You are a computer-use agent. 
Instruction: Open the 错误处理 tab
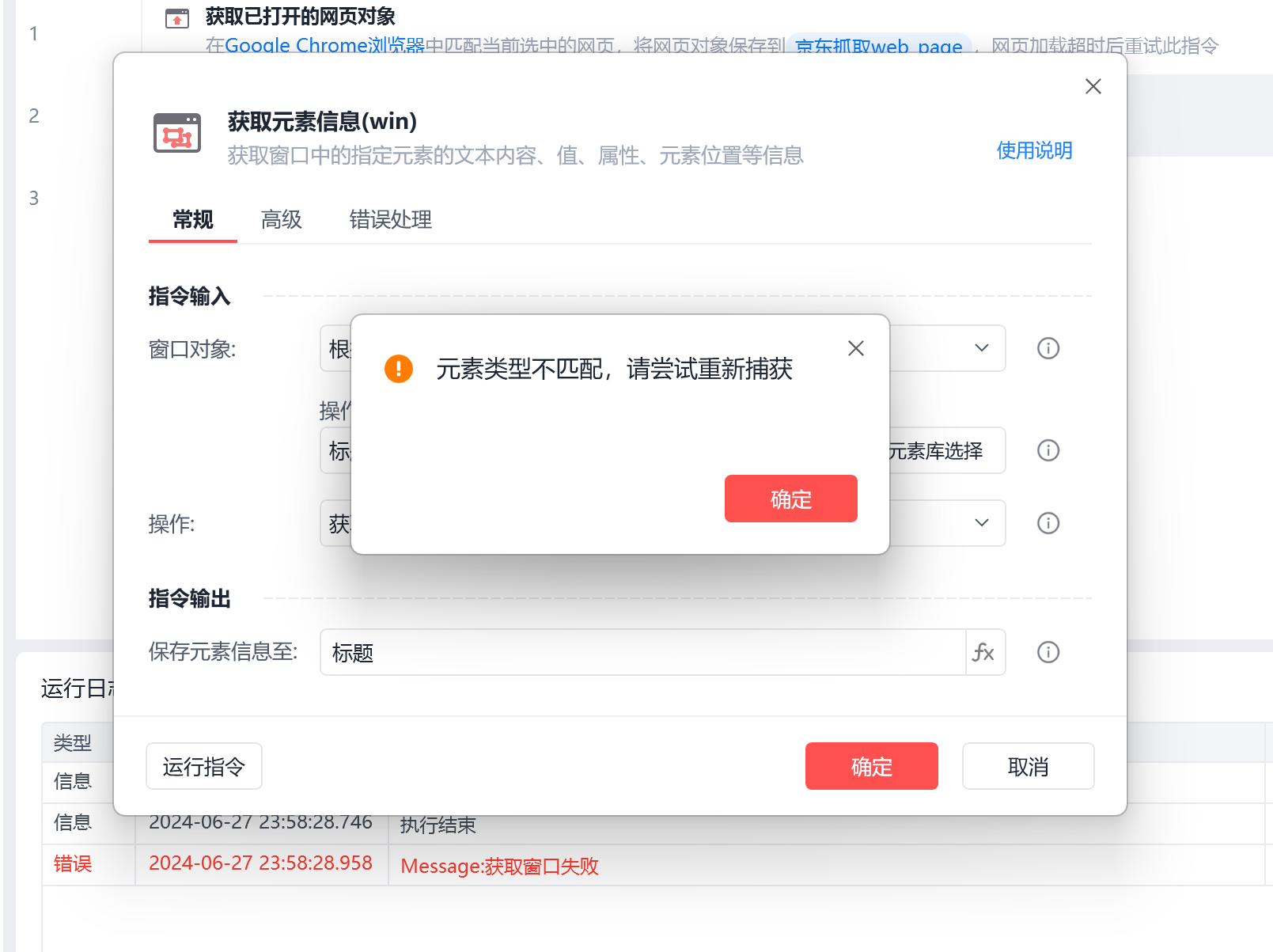click(x=391, y=219)
